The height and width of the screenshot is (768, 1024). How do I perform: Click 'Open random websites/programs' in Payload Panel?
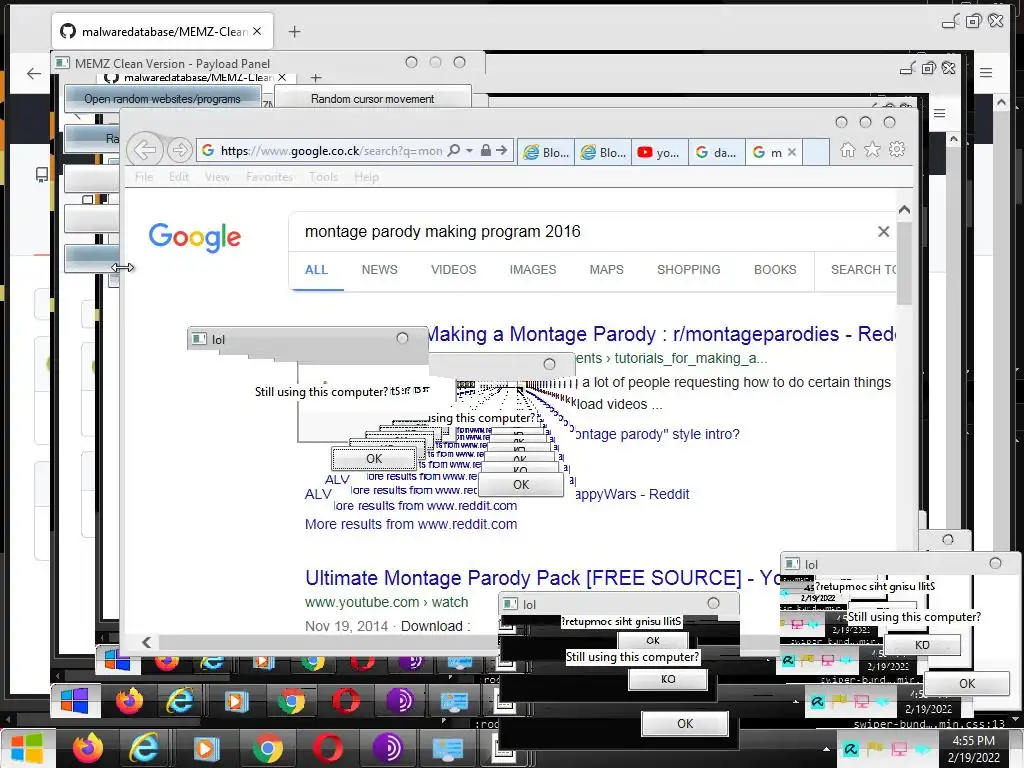point(162,99)
